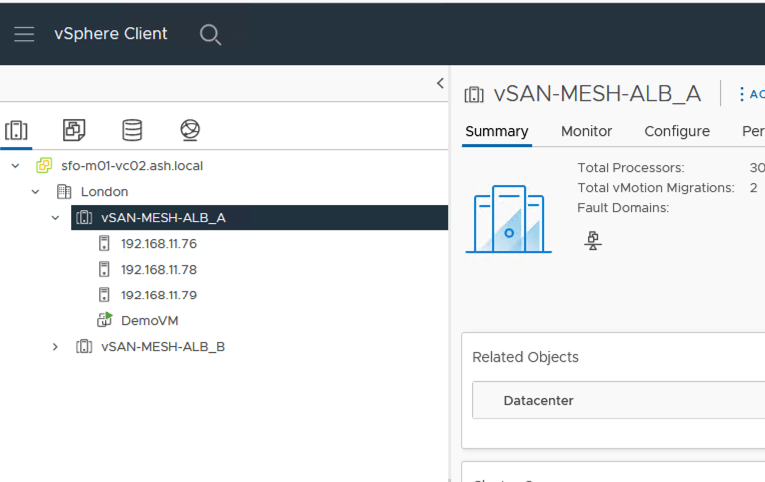Image resolution: width=765 pixels, height=482 pixels.
Task: Select vSAN-MESH-ALB_A cluster in tree
Action: coord(163,218)
